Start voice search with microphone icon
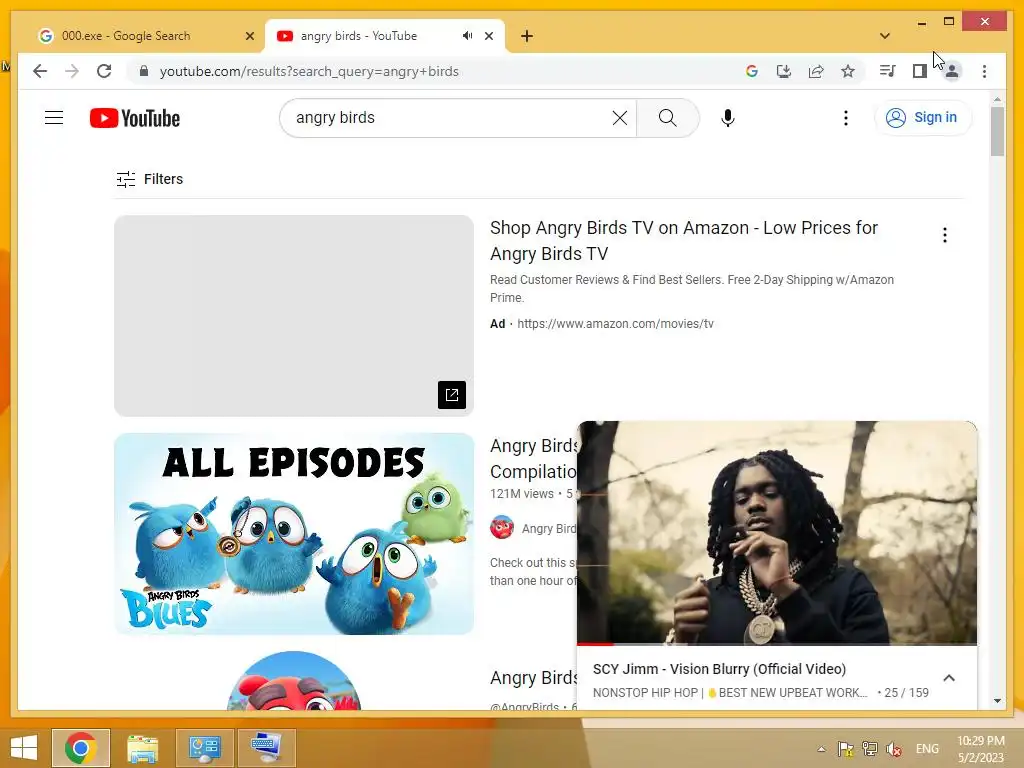1024x768 pixels. pyautogui.click(x=728, y=118)
